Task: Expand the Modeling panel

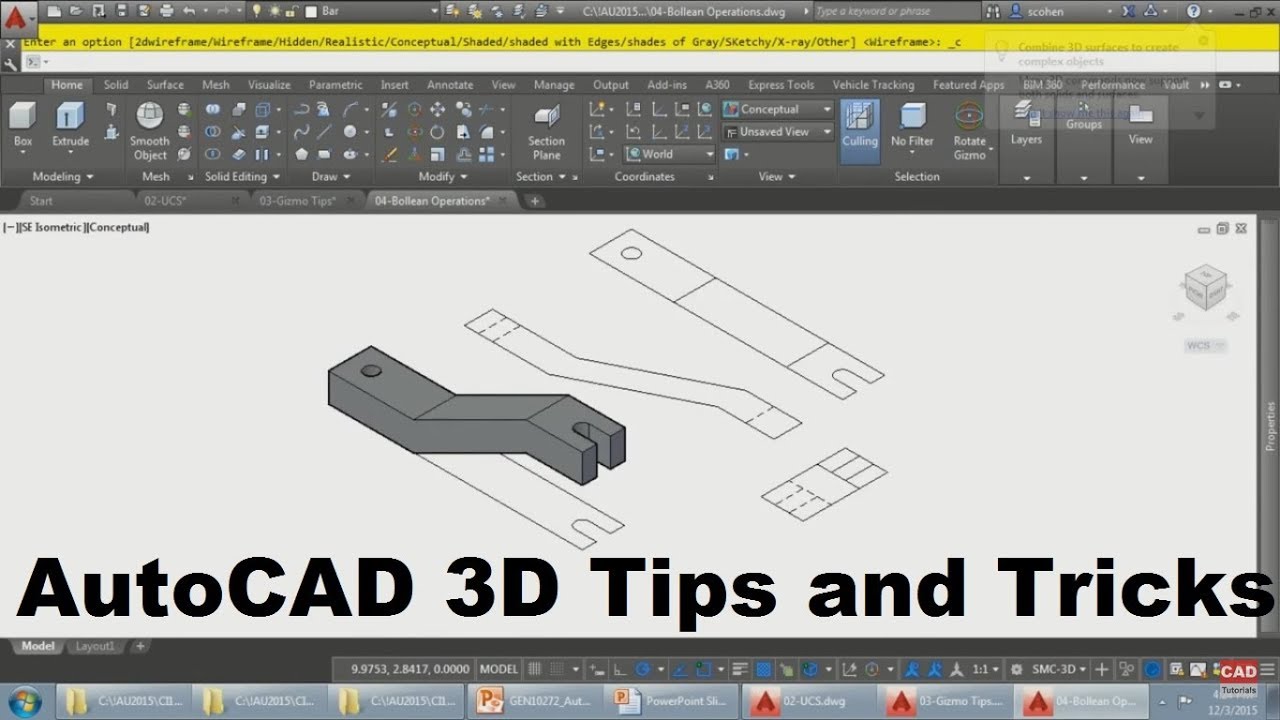Action: click(62, 177)
